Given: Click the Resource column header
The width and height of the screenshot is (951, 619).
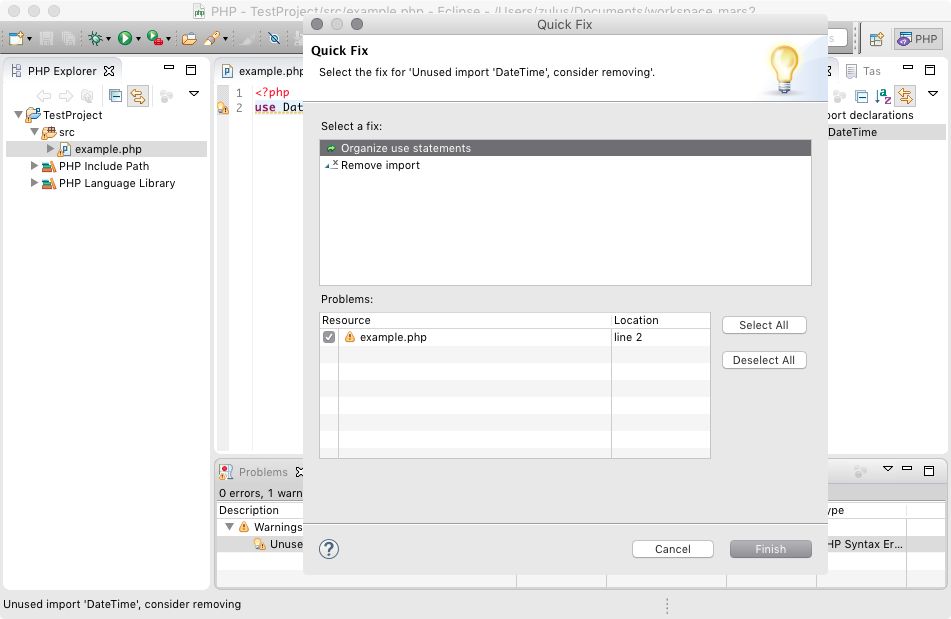Looking at the screenshot, I should [465, 320].
